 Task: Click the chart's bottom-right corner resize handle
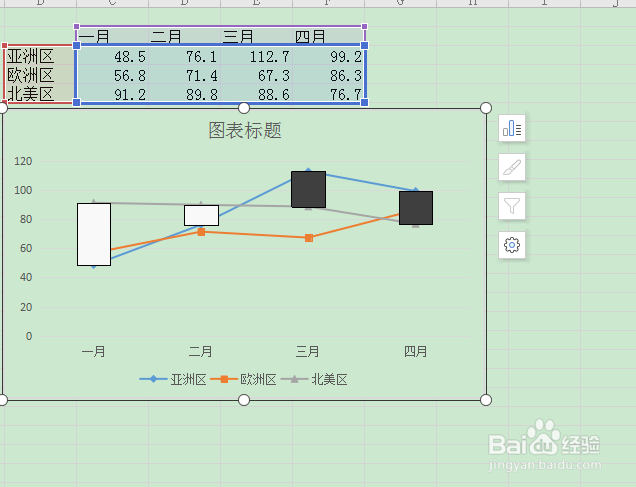coord(486,400)
